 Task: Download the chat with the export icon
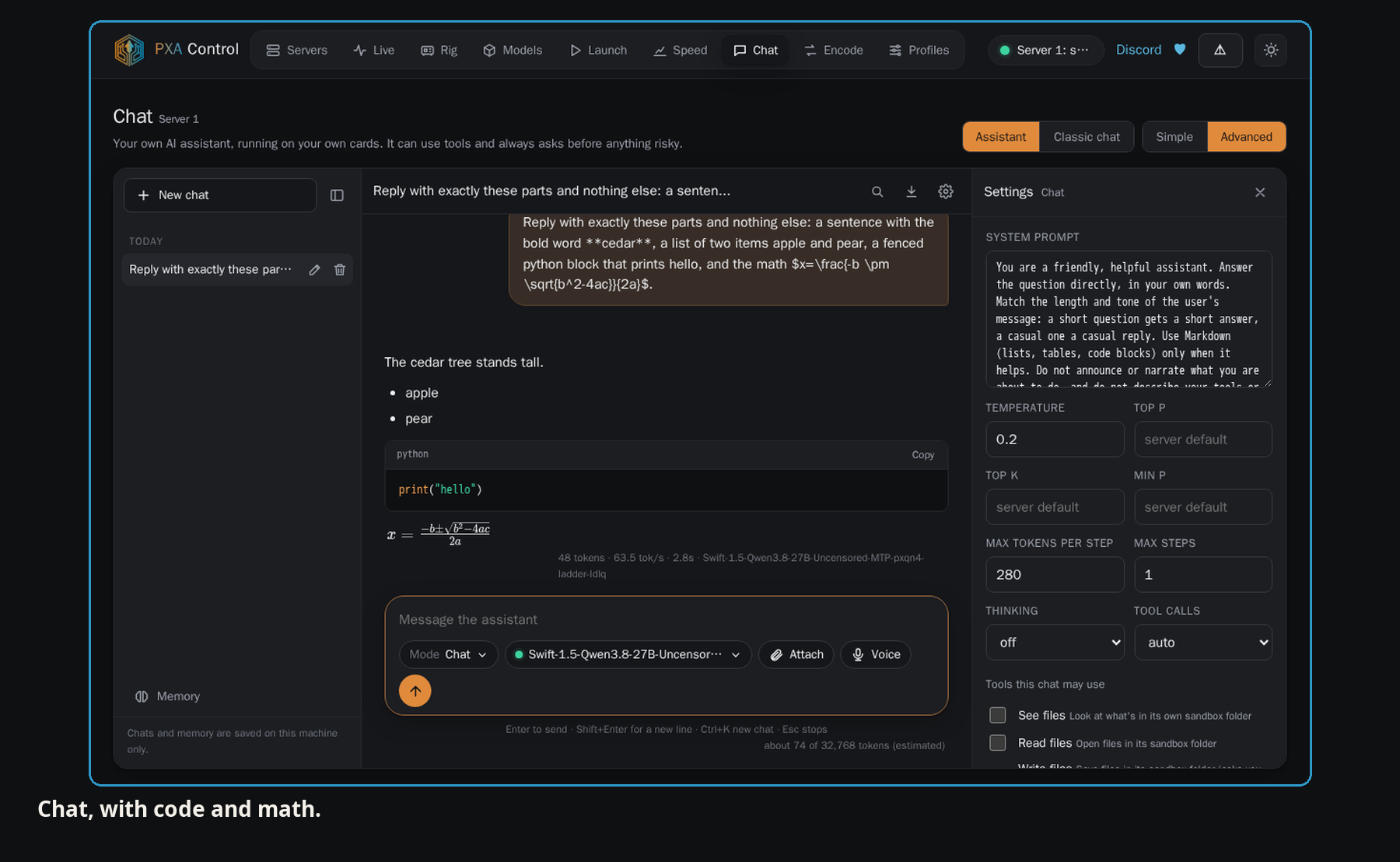912,191
